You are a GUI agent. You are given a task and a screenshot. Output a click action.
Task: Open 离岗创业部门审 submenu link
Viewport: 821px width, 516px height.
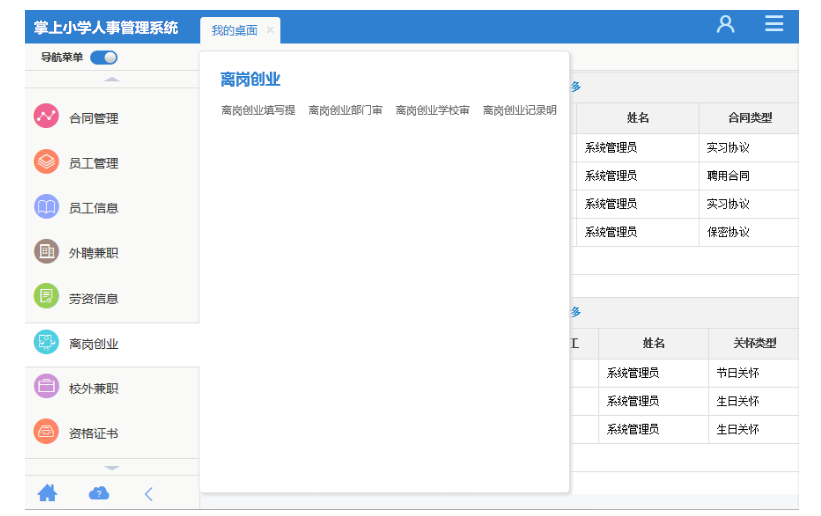coord(346,110)
